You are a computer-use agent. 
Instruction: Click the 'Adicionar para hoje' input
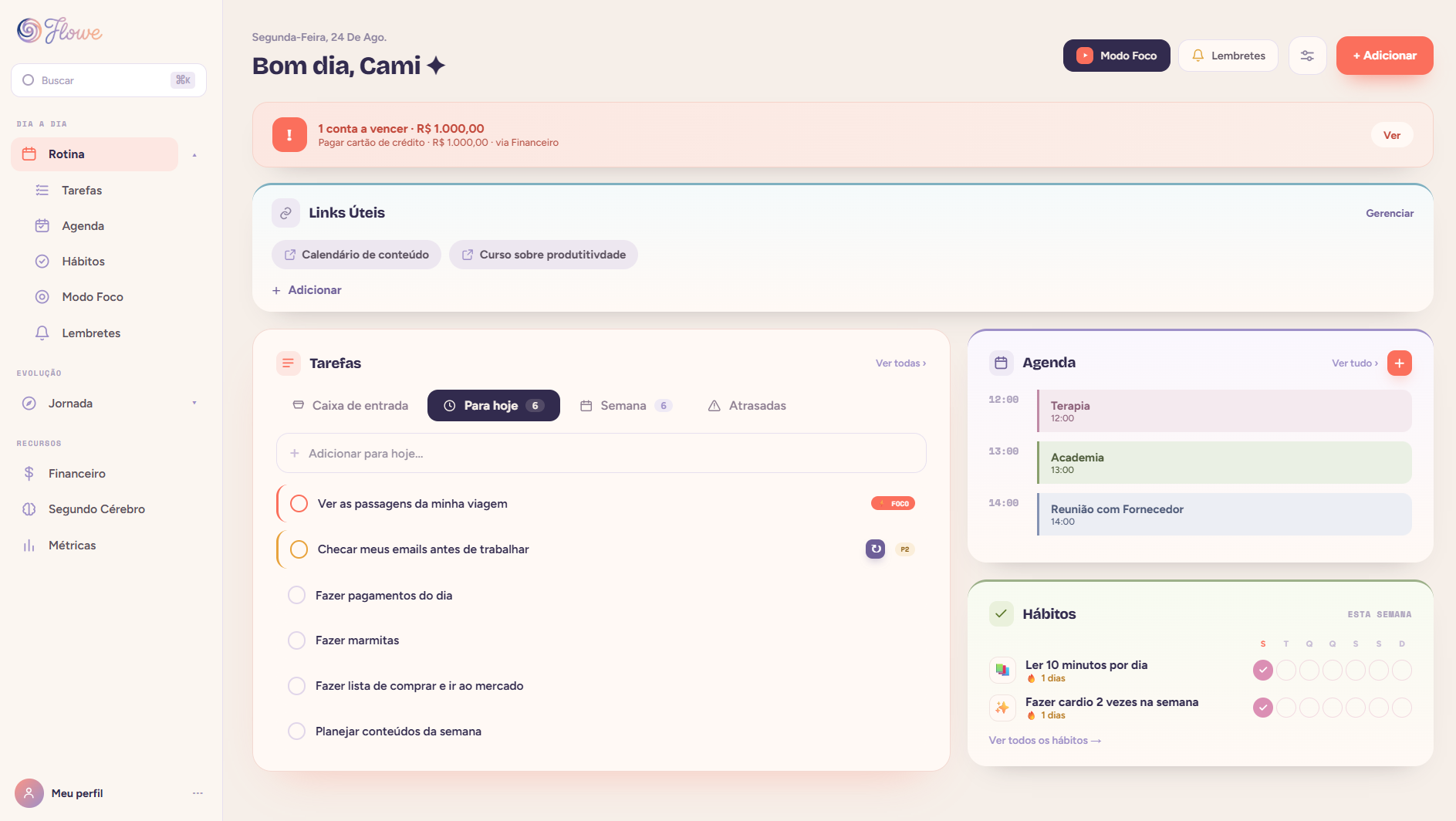pyautogui.click(x=601, y=454)
